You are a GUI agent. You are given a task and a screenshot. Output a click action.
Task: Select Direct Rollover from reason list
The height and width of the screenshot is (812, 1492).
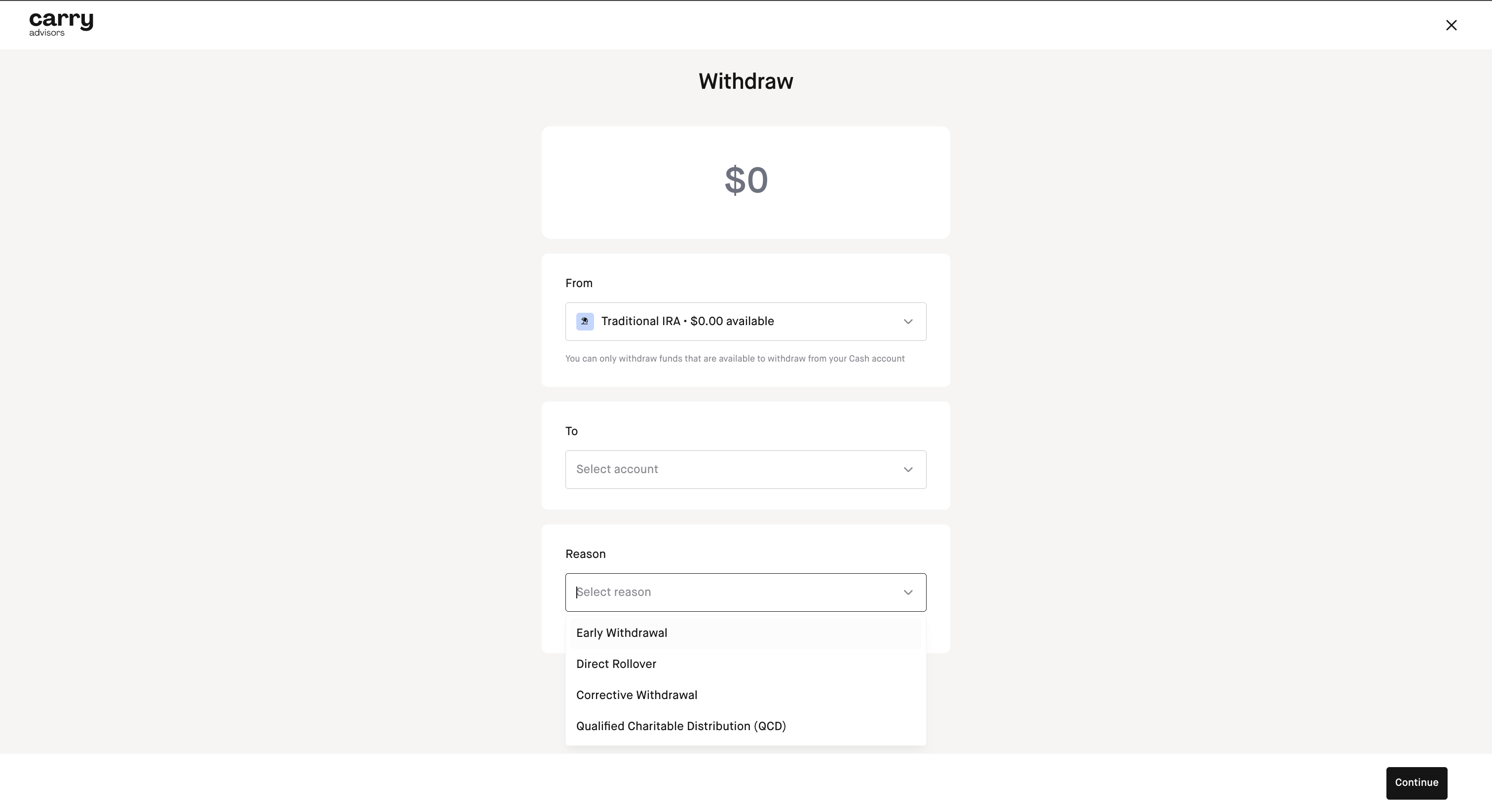[616, 664]
